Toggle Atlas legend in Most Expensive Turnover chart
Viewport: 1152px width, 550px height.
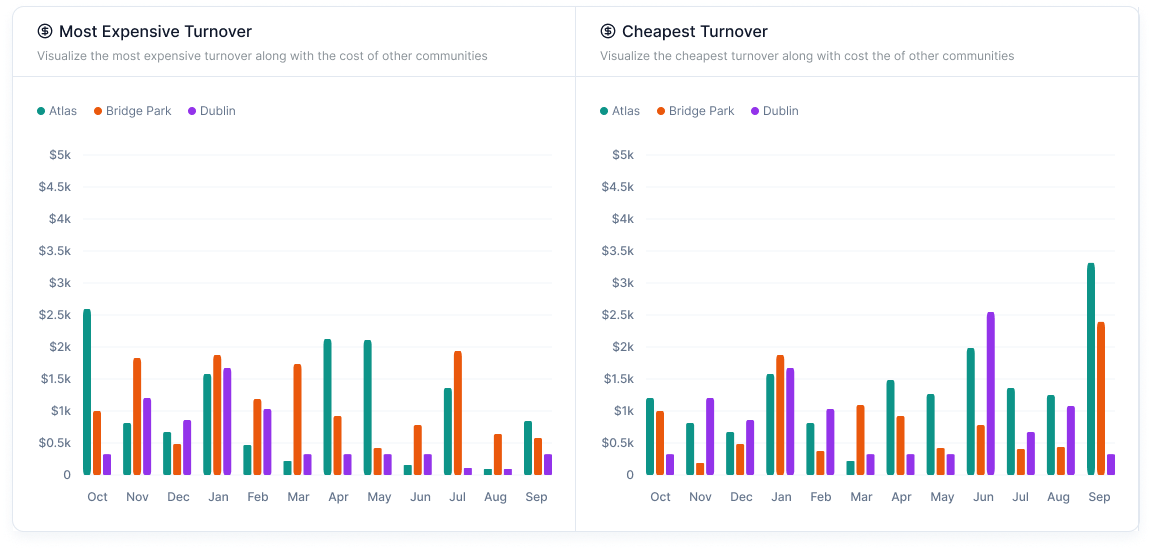tap(57, 111)
